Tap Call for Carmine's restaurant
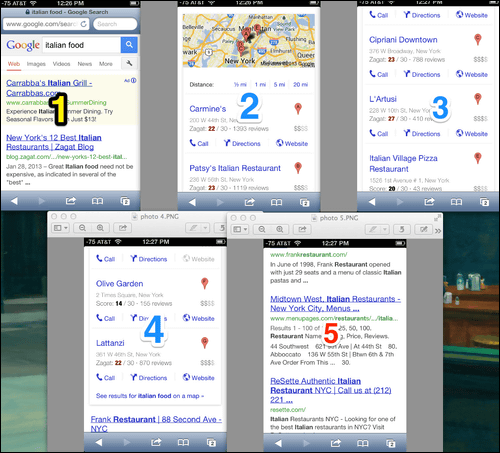This screenshot has width=500, height=453. point(199,143)
